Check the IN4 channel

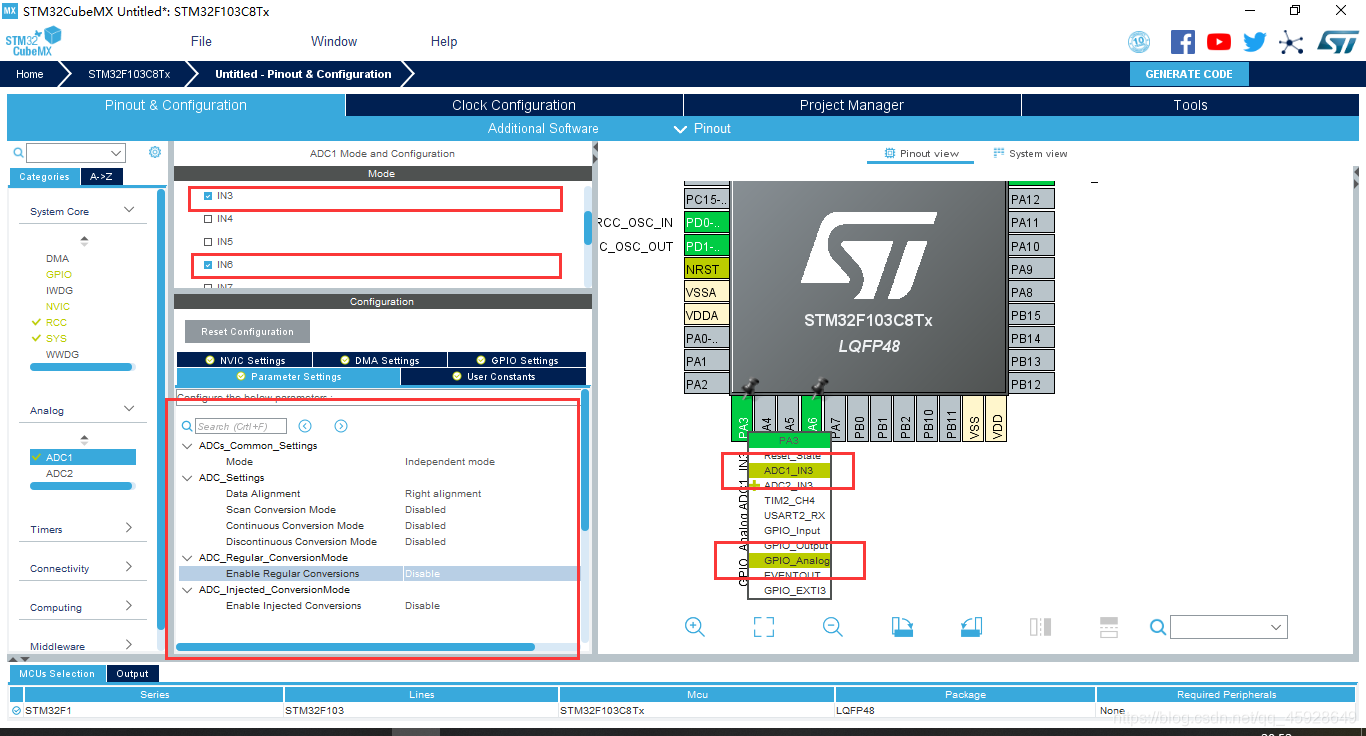tap(208, 219)
